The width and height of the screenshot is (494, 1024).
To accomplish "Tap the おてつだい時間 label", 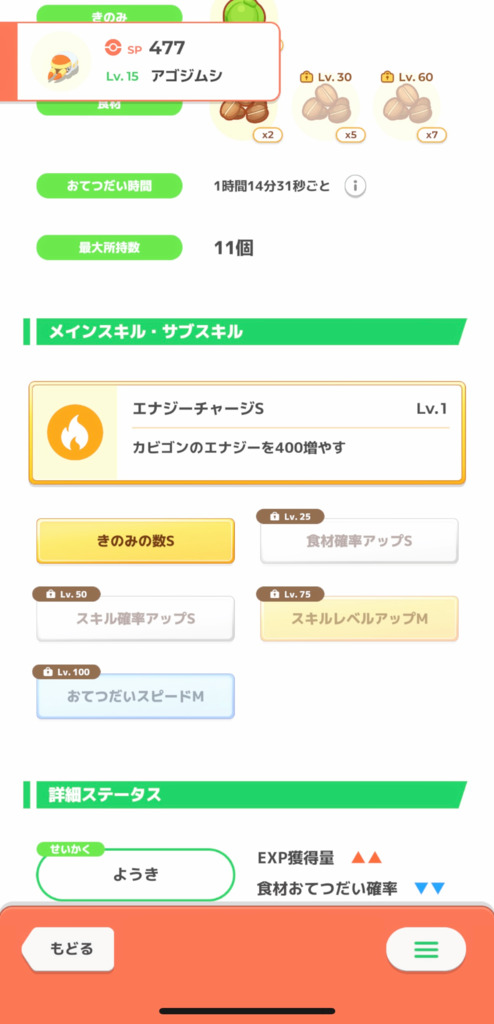I will click(x=109, y=186).
